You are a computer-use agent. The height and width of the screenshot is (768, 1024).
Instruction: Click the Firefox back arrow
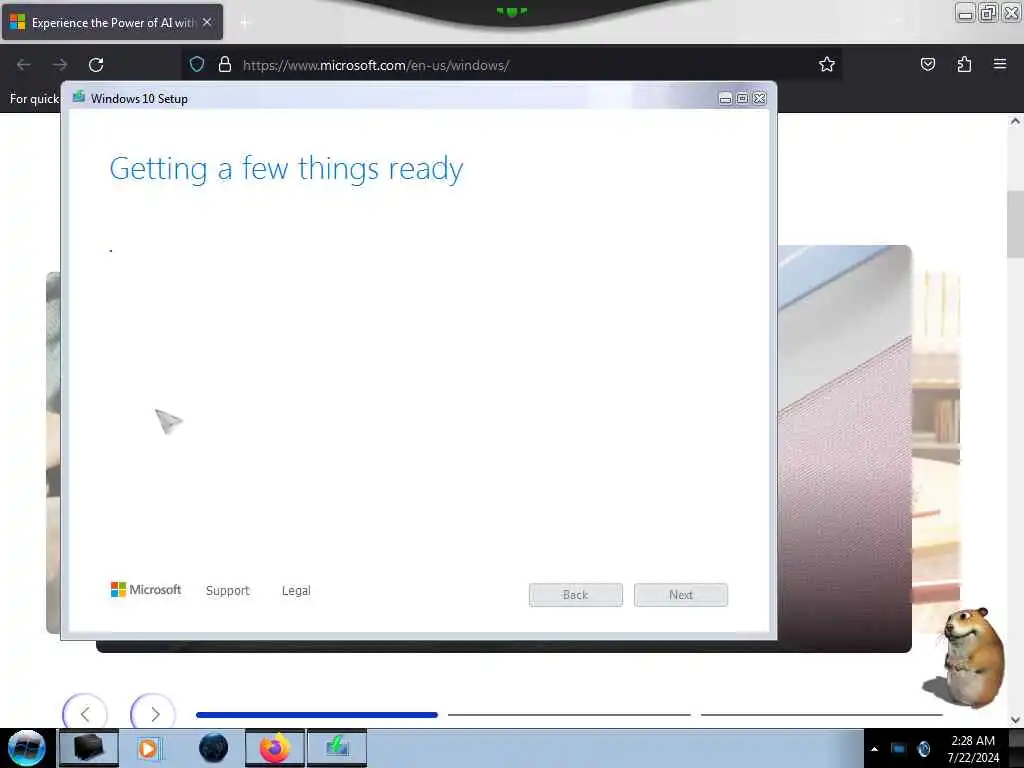[x=24, y=65]
